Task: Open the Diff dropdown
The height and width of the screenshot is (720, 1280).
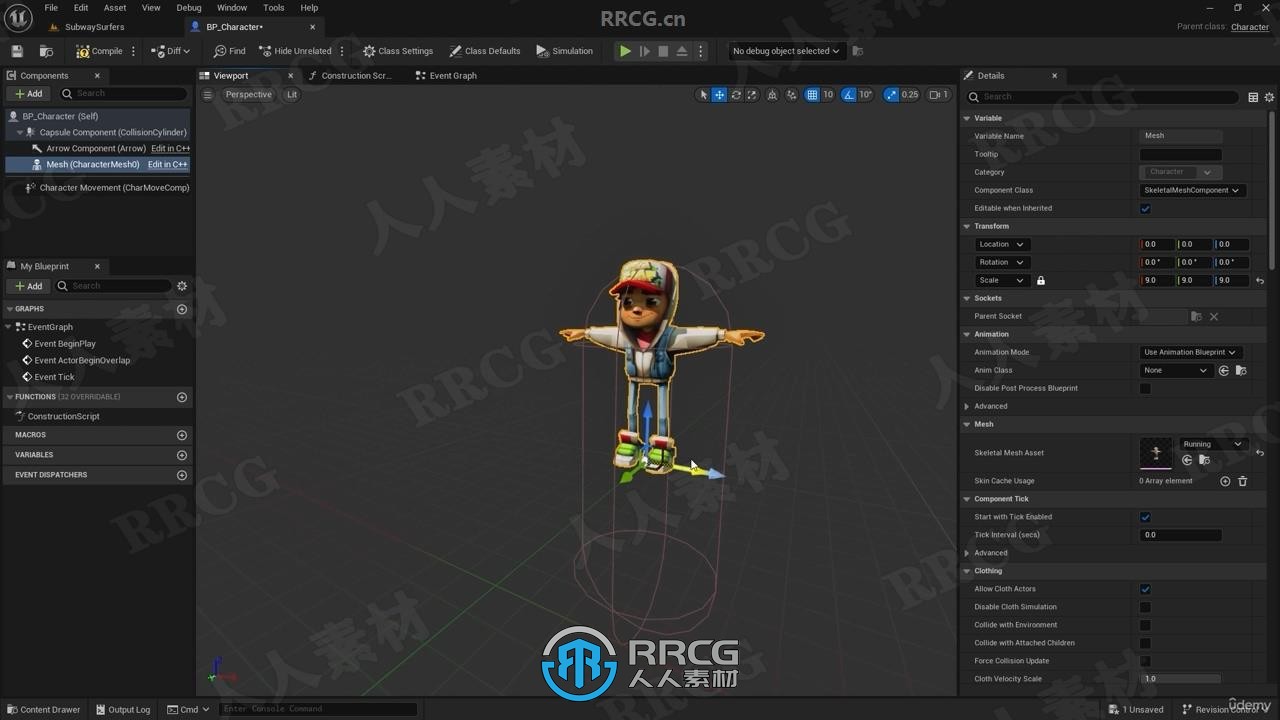Action: (x=170, y=51)
